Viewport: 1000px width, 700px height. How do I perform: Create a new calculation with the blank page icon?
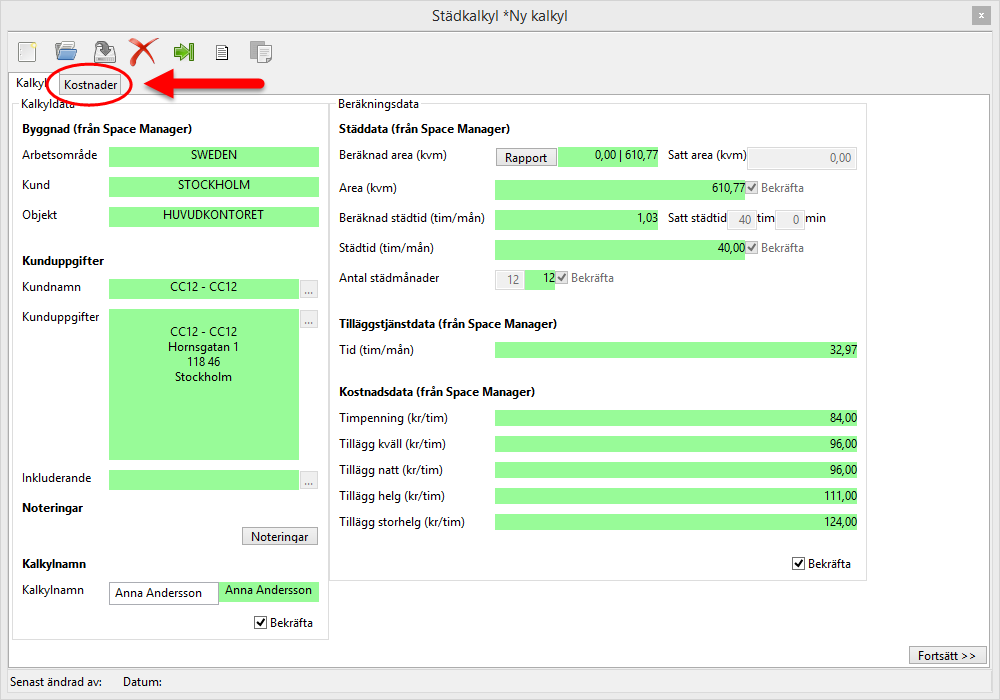[27, 52]
